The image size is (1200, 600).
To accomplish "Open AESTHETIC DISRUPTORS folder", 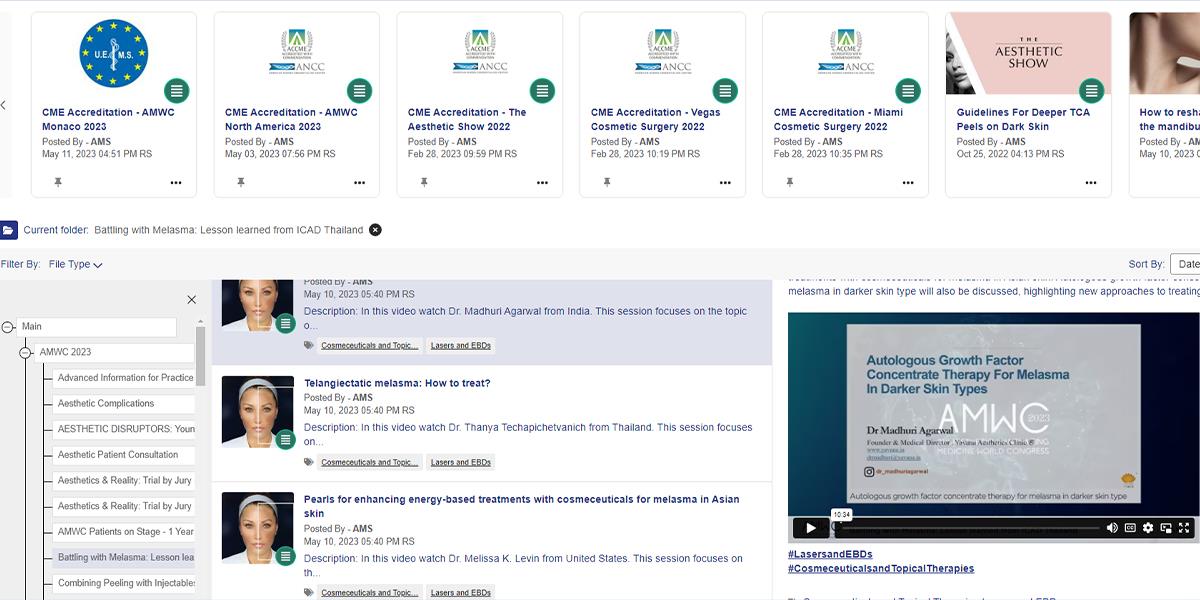I will coord(124,429).
